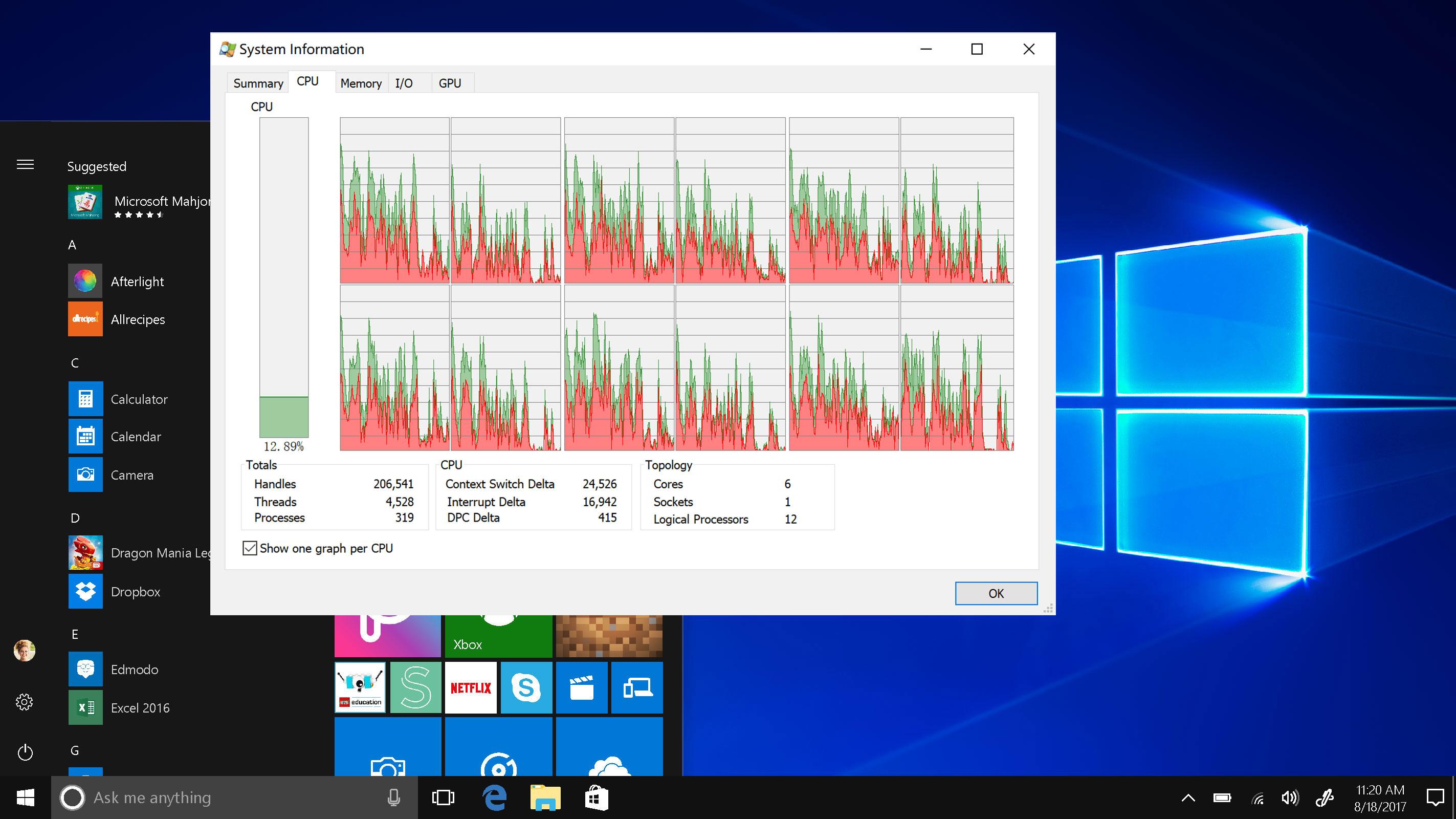Open the GPU tab
Viewport: 1456px width, 819px height.
[x=450, y=83]
